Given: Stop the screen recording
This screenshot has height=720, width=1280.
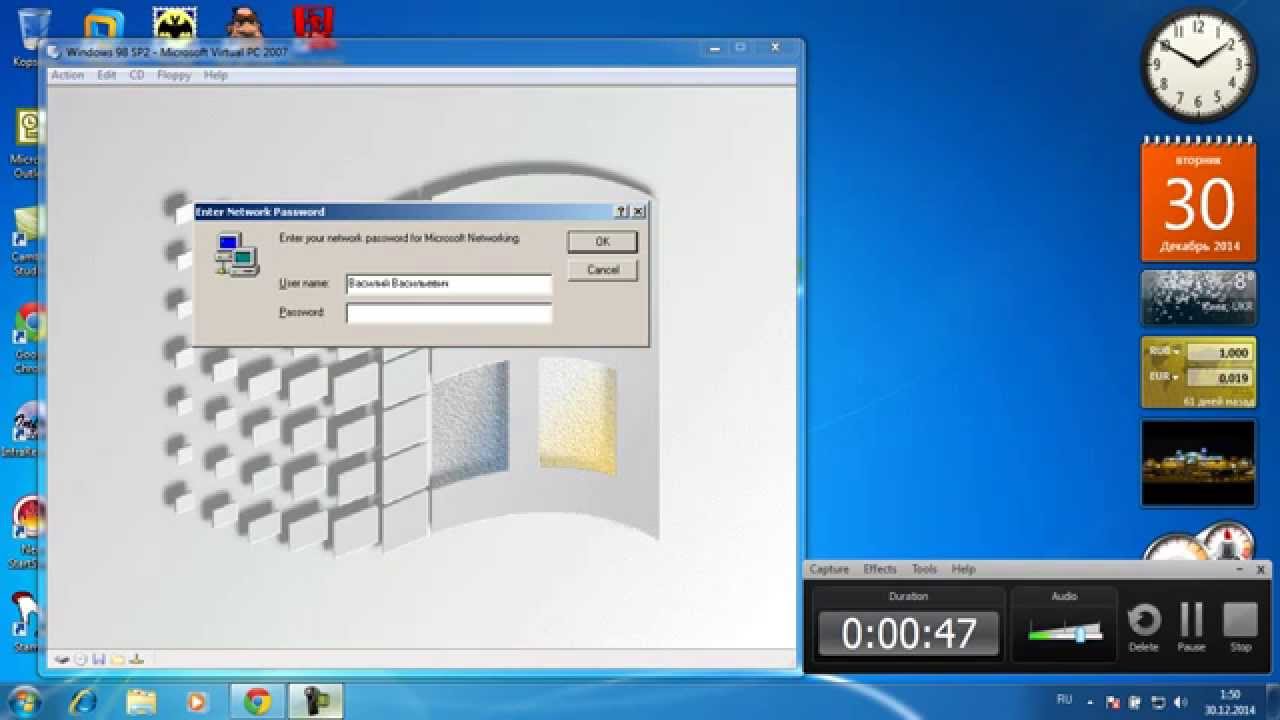Looking at the screenshot, I should point(1240,627).
